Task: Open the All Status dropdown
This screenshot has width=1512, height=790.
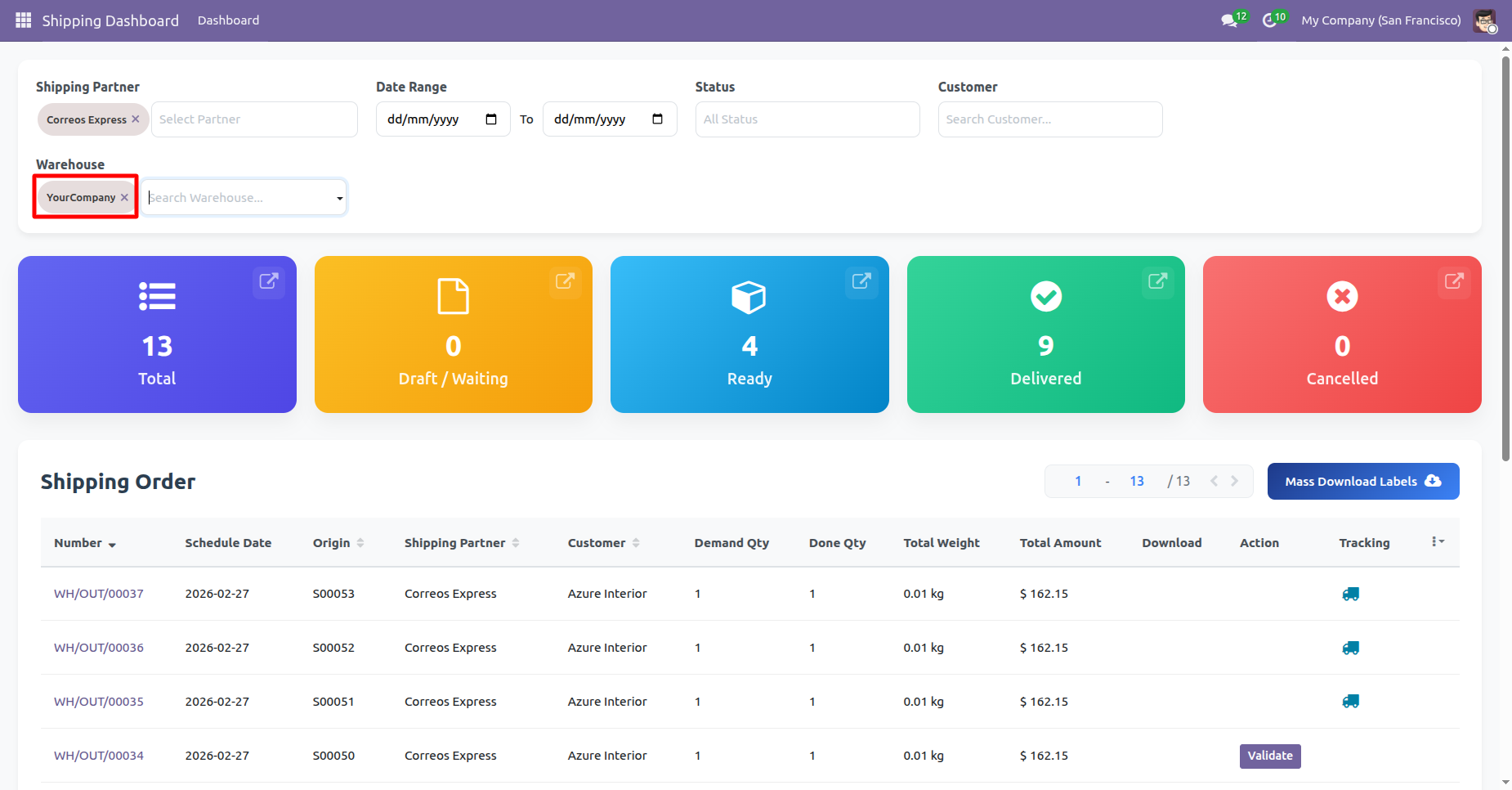Action: 807,119
